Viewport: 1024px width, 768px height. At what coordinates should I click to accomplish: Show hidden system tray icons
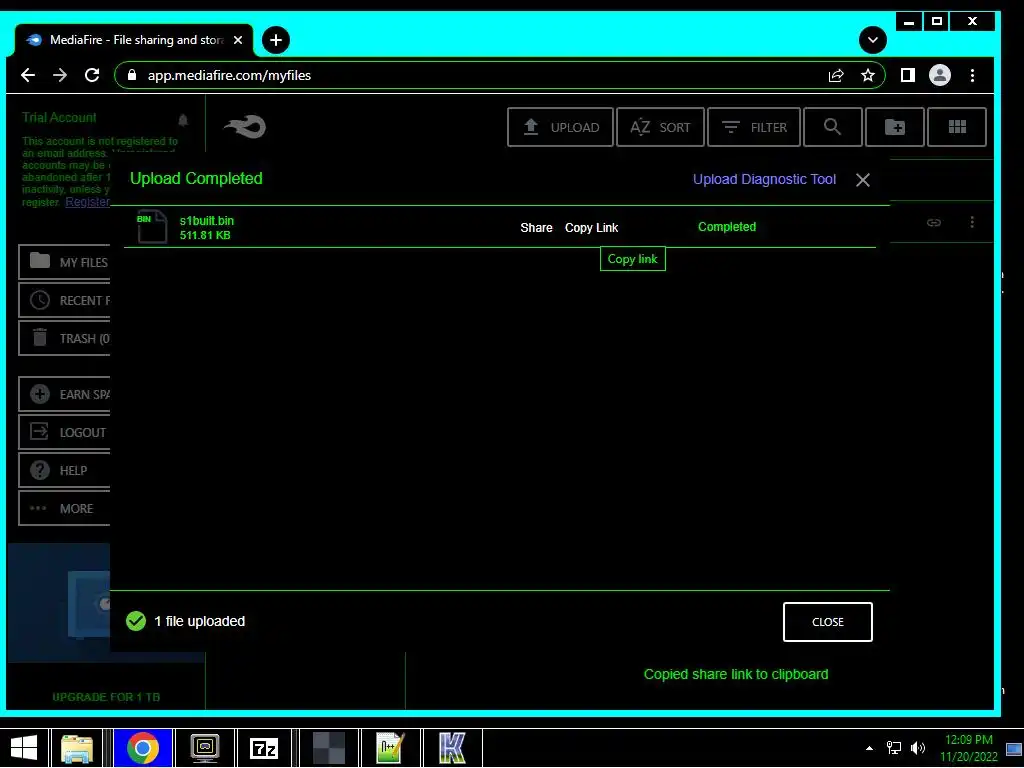click(869, 748)
